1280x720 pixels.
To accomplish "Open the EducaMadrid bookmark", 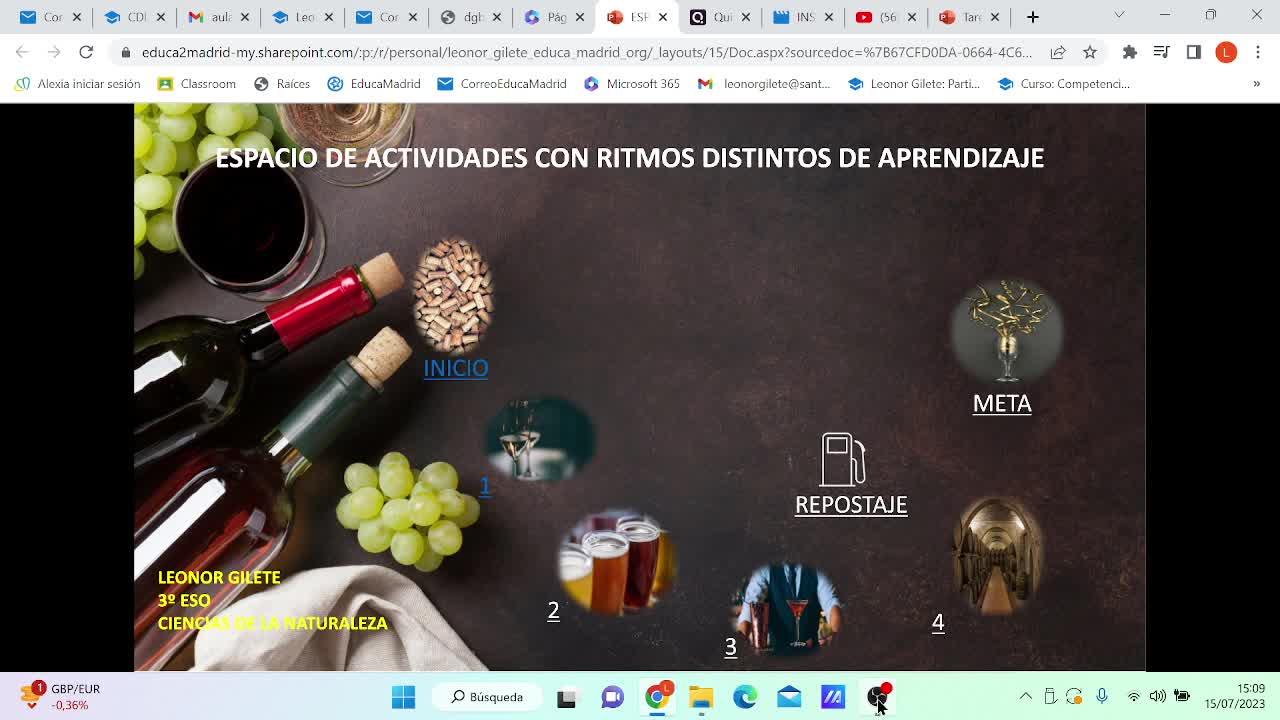I will pos(374,84).
